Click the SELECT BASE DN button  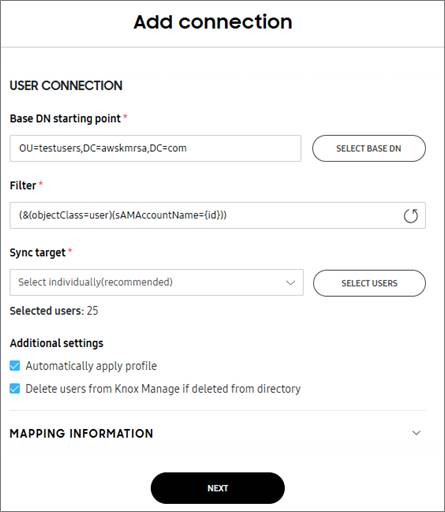point(369,148)
